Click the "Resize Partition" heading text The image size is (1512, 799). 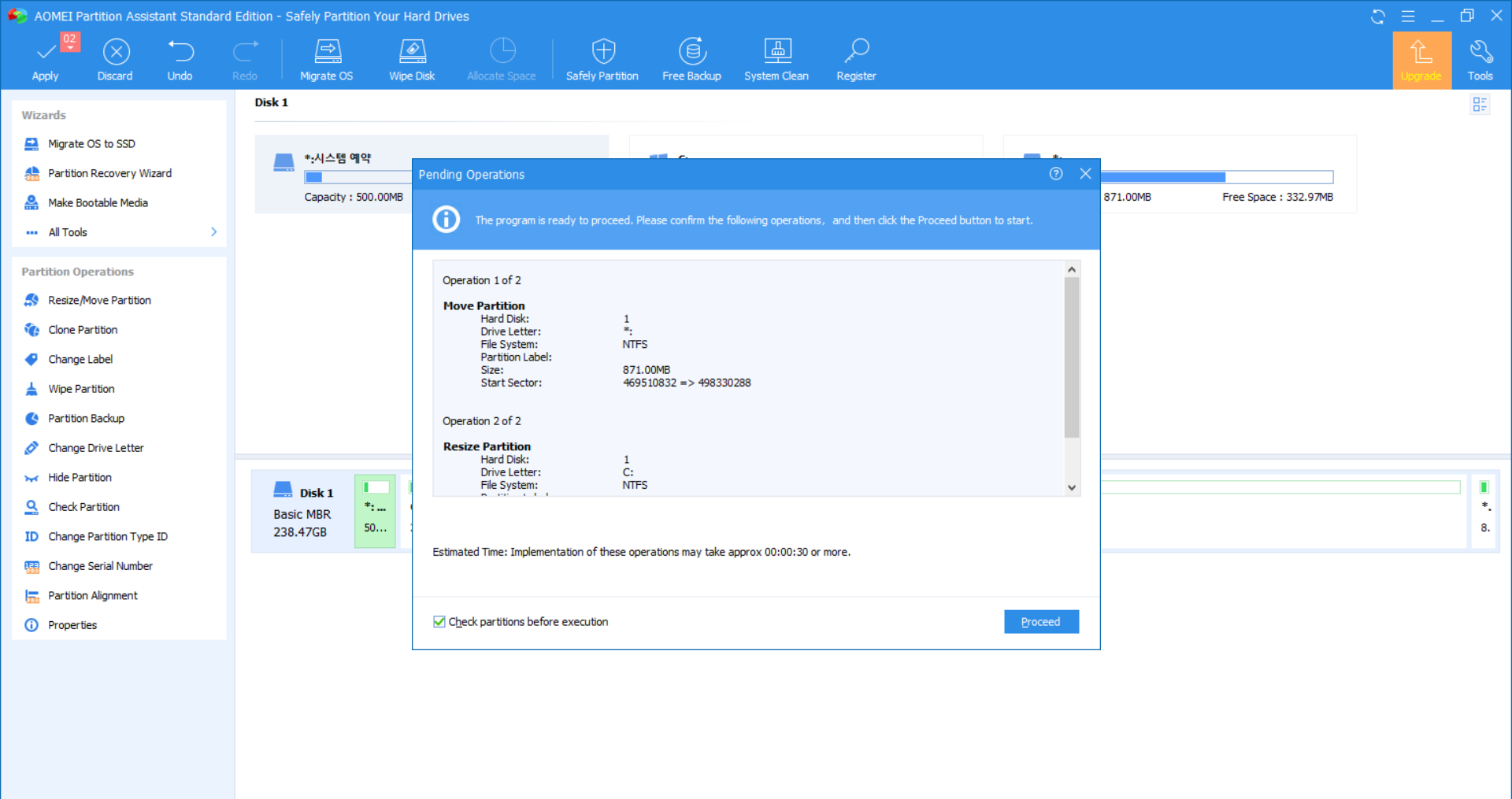click(487, 447)
